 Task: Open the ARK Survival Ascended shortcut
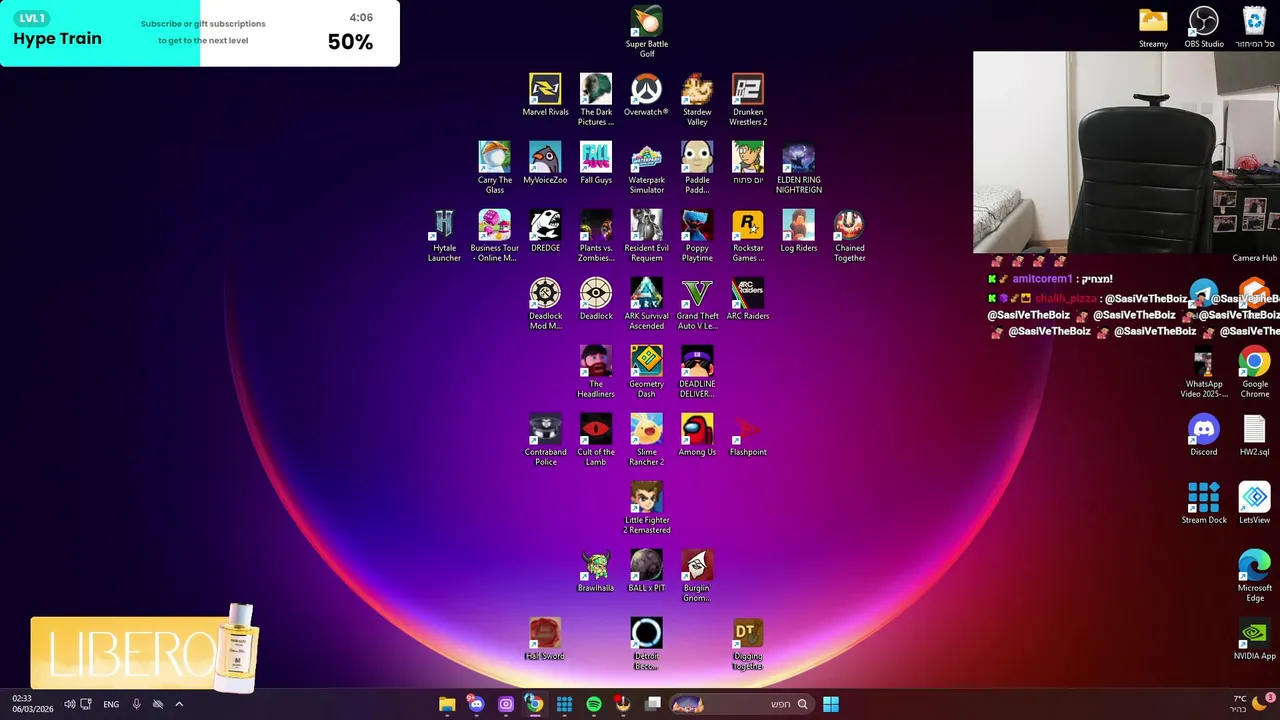(646, 303)
